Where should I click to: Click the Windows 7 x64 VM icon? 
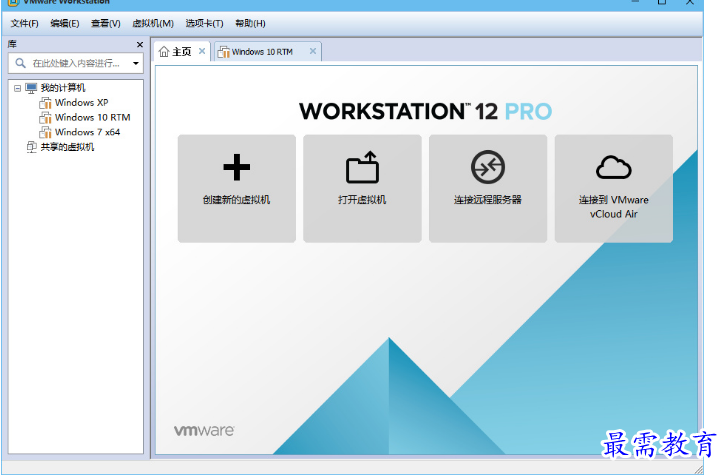(x=45, y=132)
